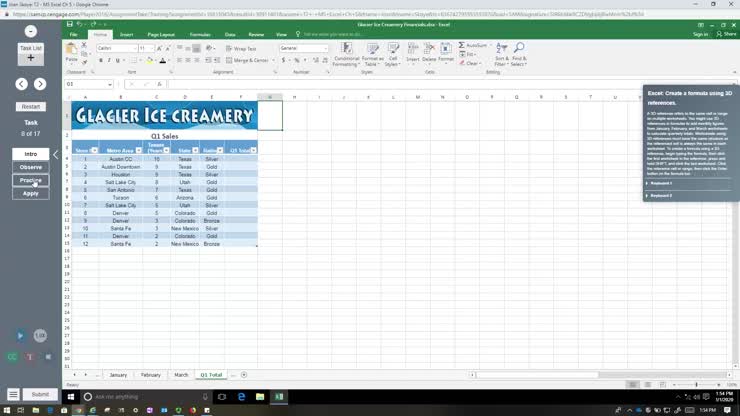Toggle Italic formatting

pos(109,60)
